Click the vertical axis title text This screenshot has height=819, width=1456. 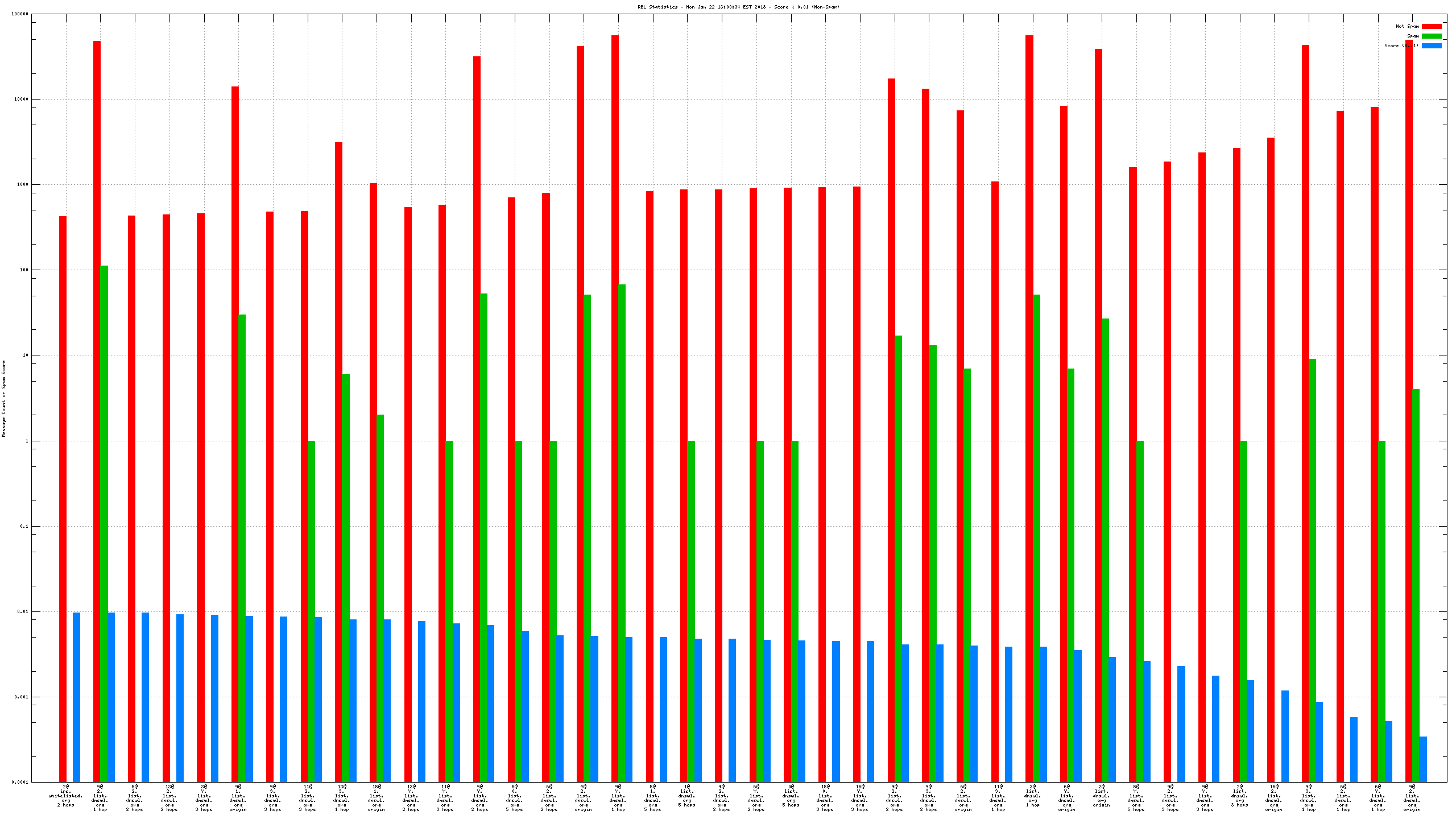[3, 398]
